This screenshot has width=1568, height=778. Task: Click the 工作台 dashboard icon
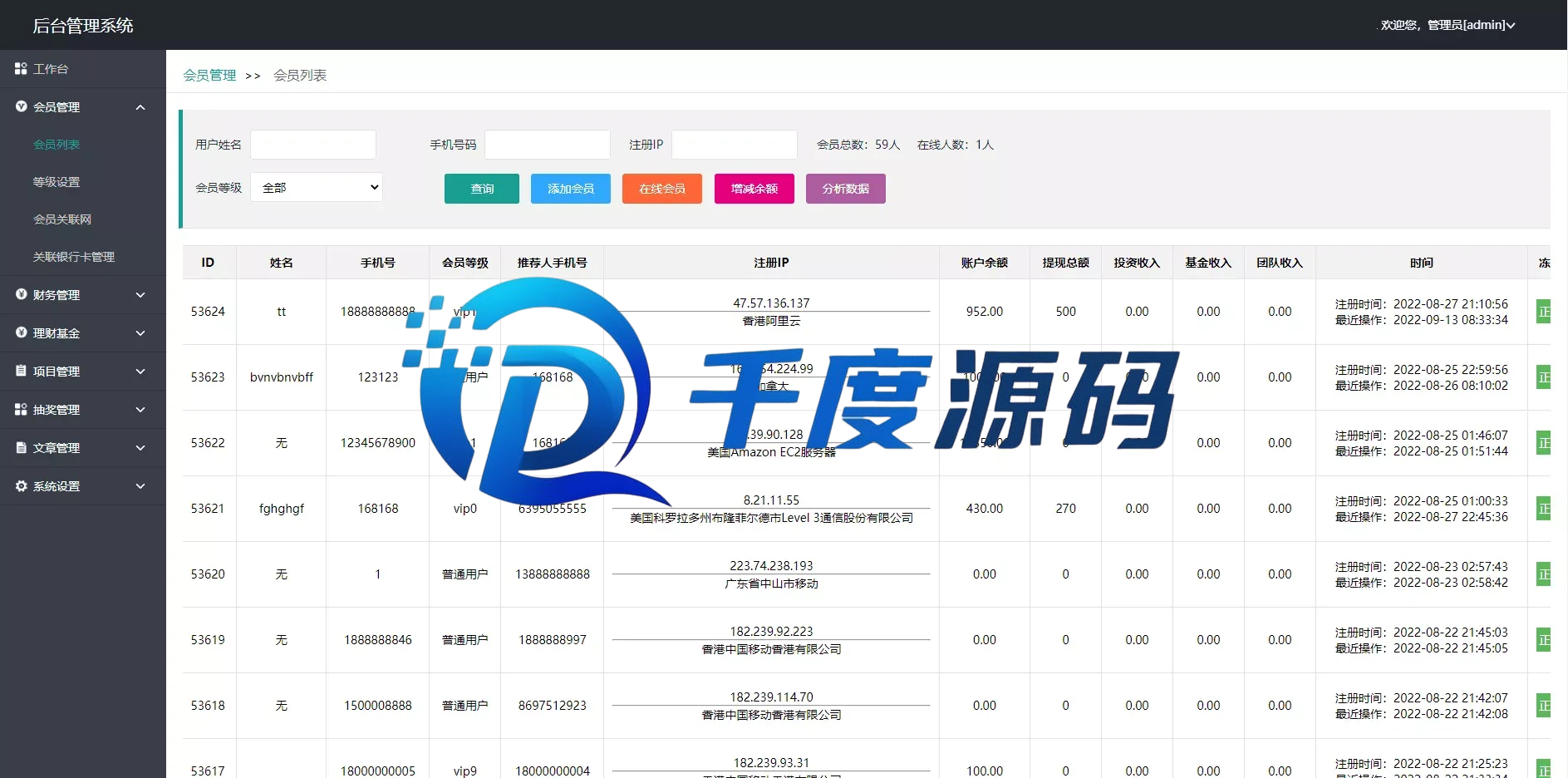coord(21,69)
